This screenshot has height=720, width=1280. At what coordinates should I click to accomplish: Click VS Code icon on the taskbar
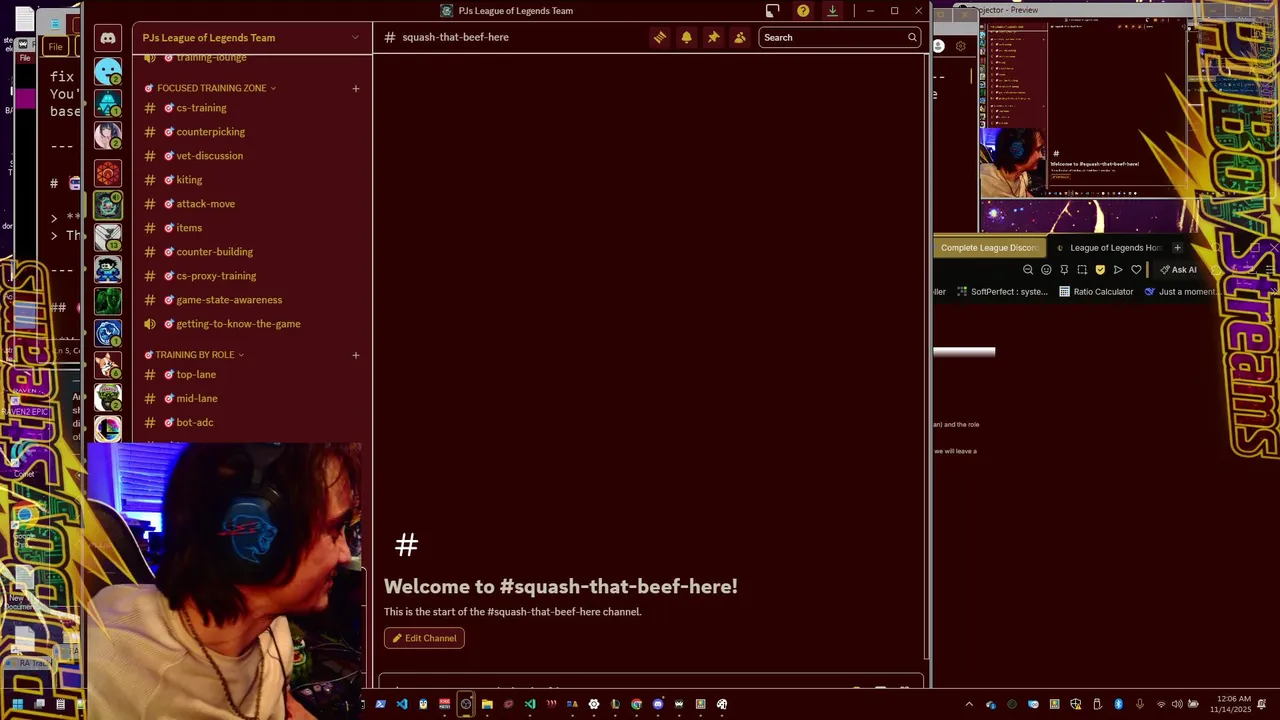[x=402, y=704]
